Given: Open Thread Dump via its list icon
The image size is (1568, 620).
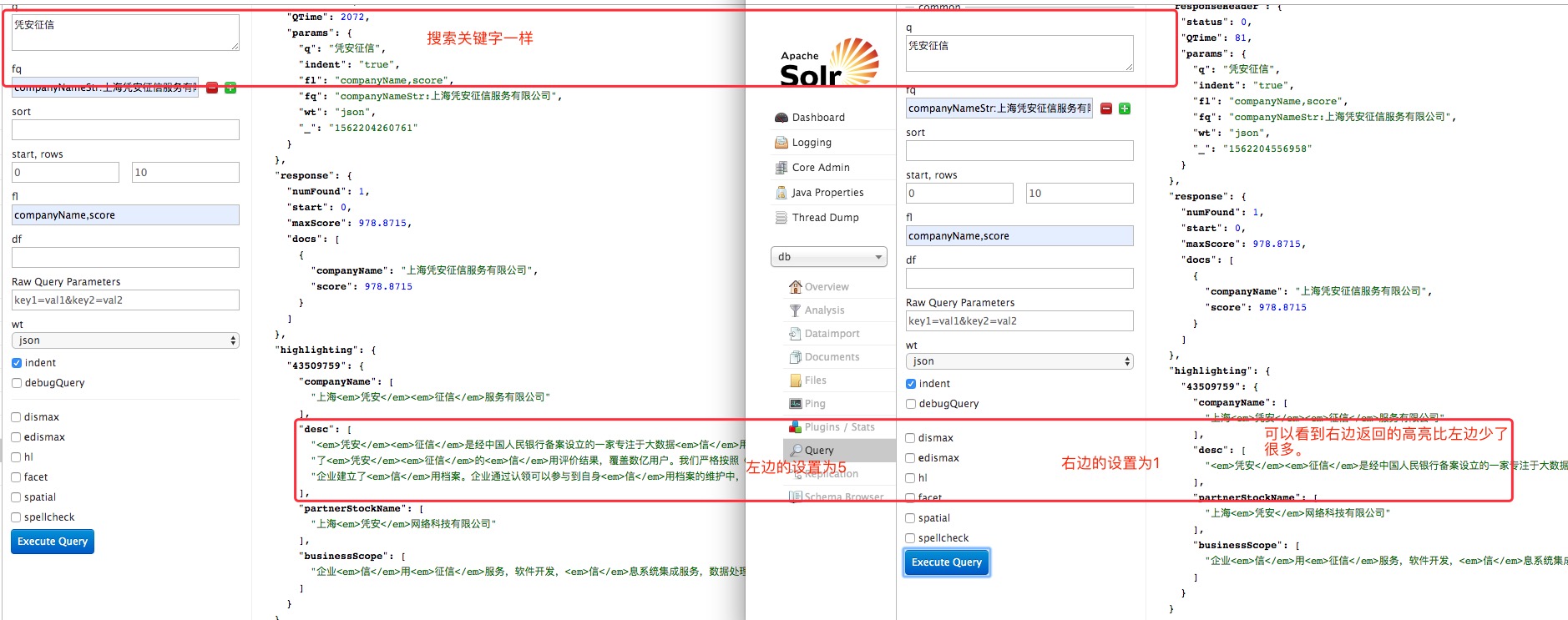Looking at the screenshot, I should click(781, 218).
